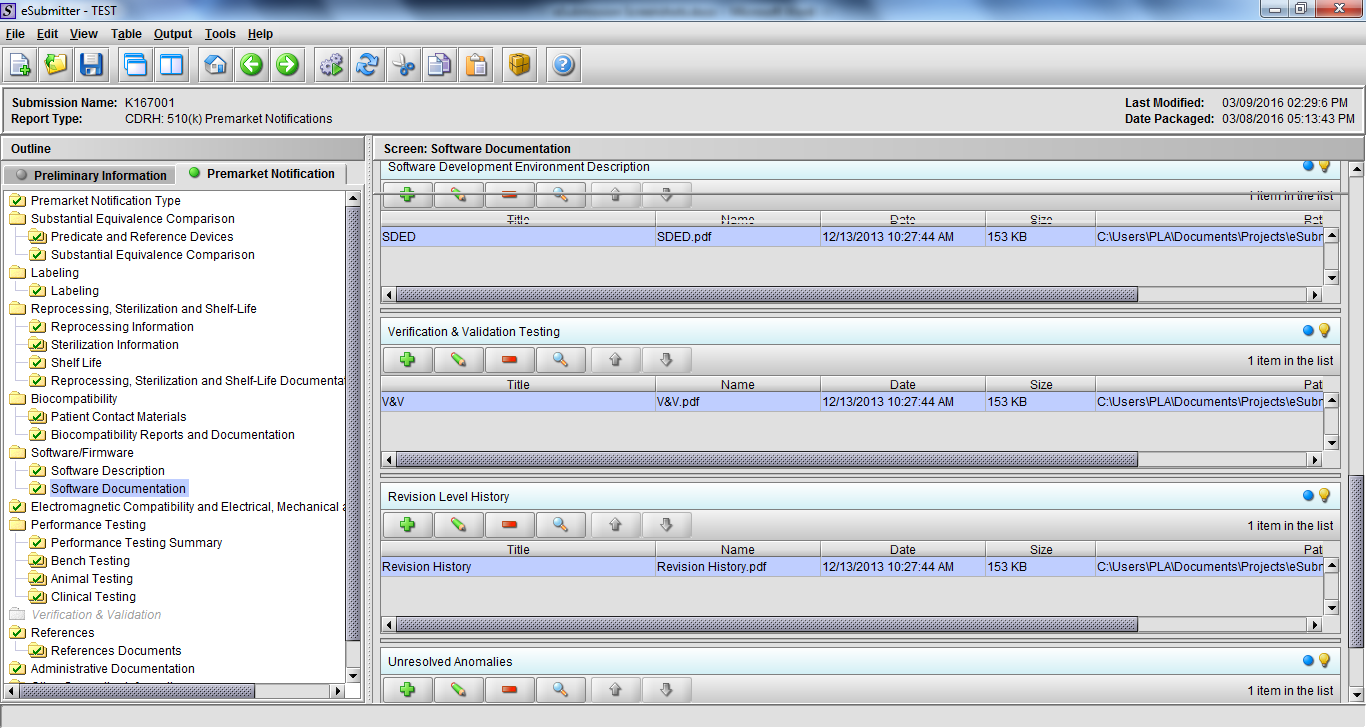Viewport: 1366px width, 728px height.
Task: Sort Verification & Validation table by Date header
Action: click(x=902, y=384)
